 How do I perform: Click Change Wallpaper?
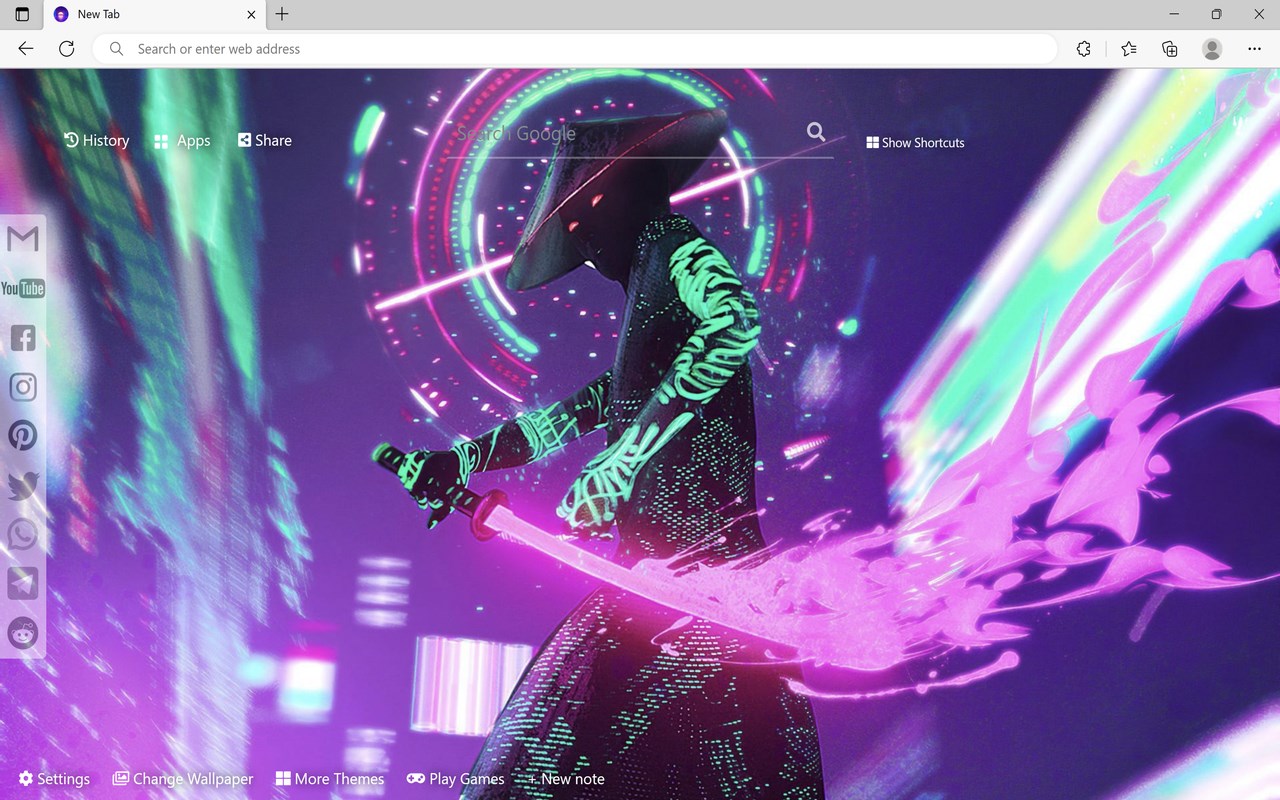pyautogui.click(x=183, y=779)
